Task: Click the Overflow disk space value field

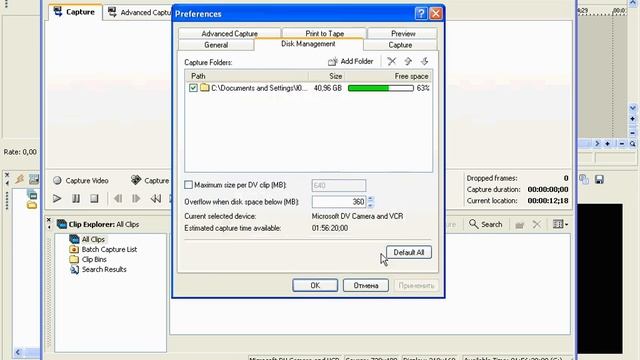Action: (339, 202)
